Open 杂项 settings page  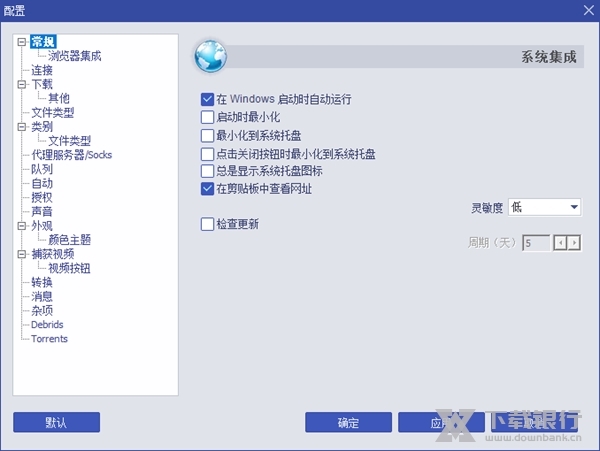pos(42,311)
